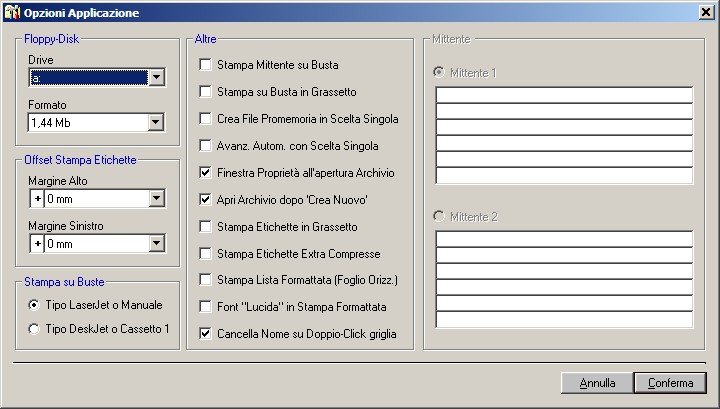Click the first Mittente 1 text field
The width and height of the screenshot is (720, 409).
click(564, 95)
